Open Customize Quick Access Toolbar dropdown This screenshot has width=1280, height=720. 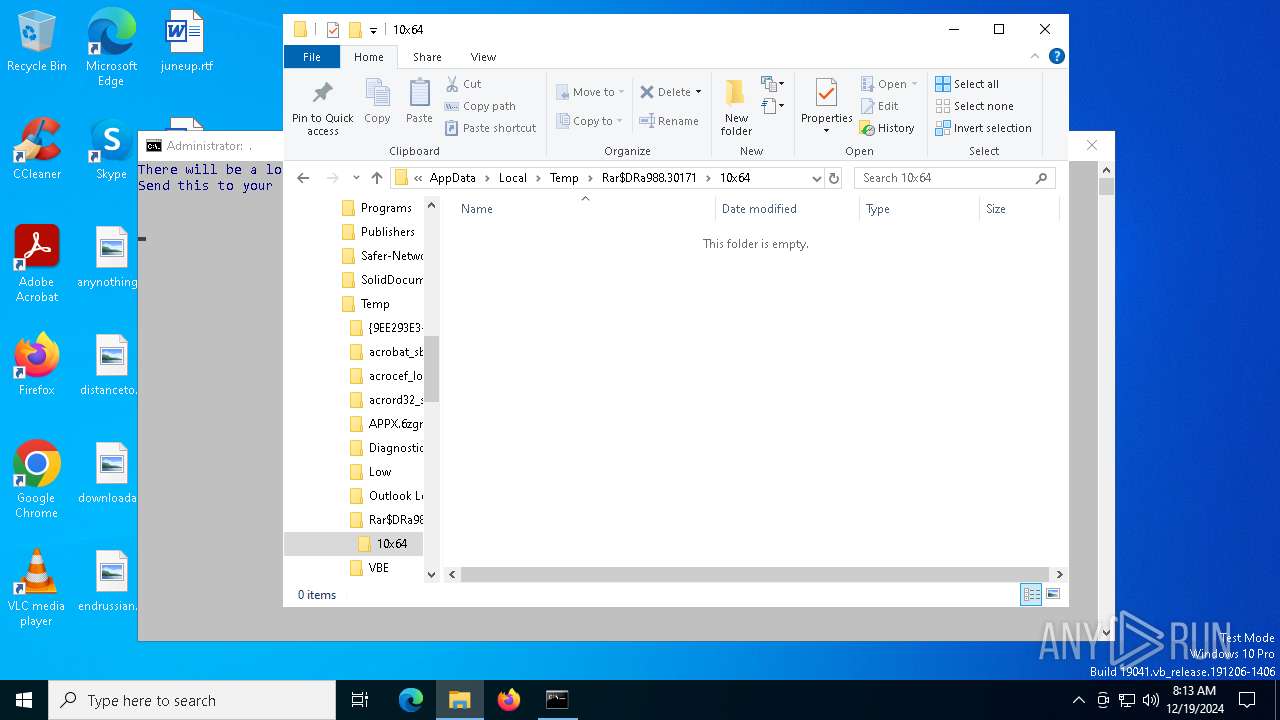[x=373, y=30]
